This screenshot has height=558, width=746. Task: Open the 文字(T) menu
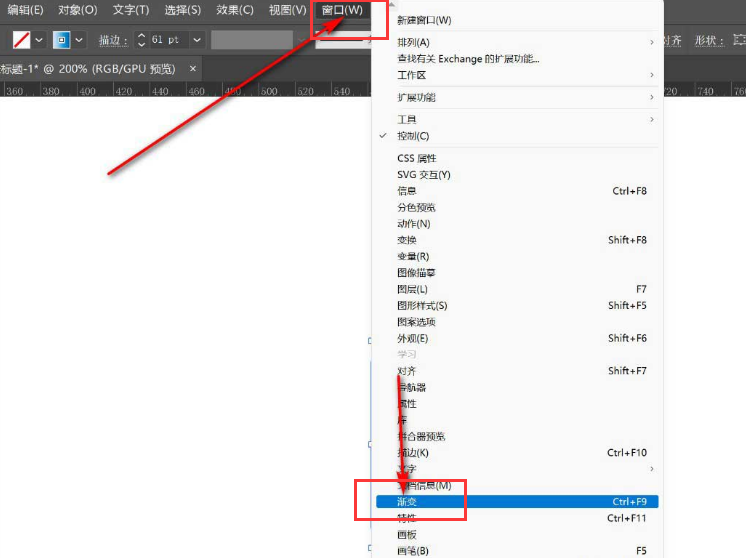tap(131, 10)
